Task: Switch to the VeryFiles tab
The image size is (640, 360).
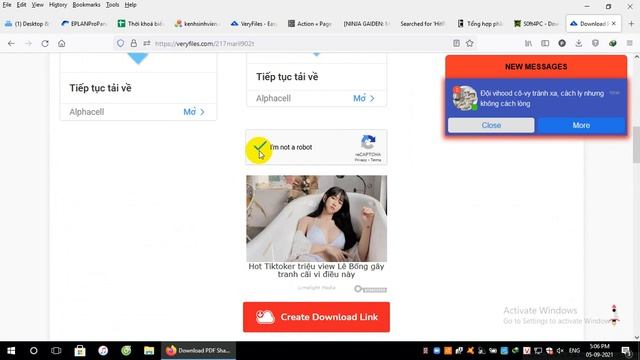Action: point(253,24)
